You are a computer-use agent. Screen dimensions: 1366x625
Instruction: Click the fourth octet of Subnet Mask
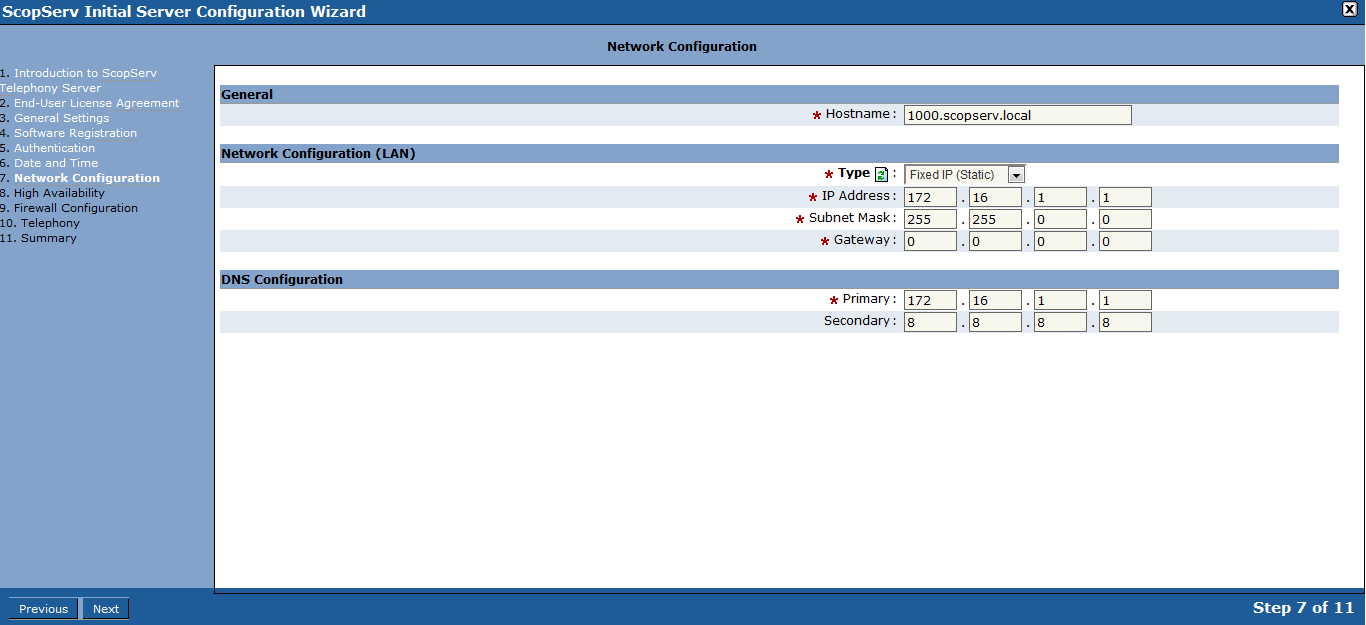click(x=1125, y=219)
